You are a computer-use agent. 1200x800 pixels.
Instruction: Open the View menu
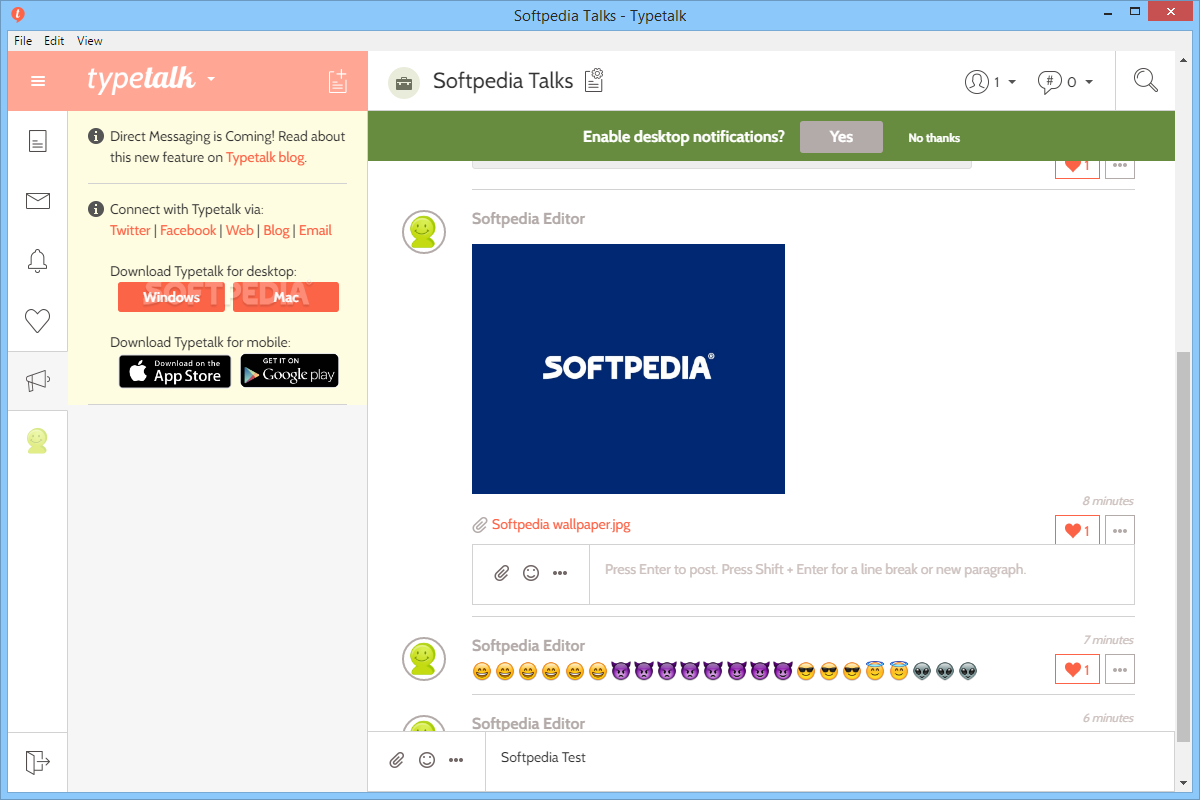(90, 41)
